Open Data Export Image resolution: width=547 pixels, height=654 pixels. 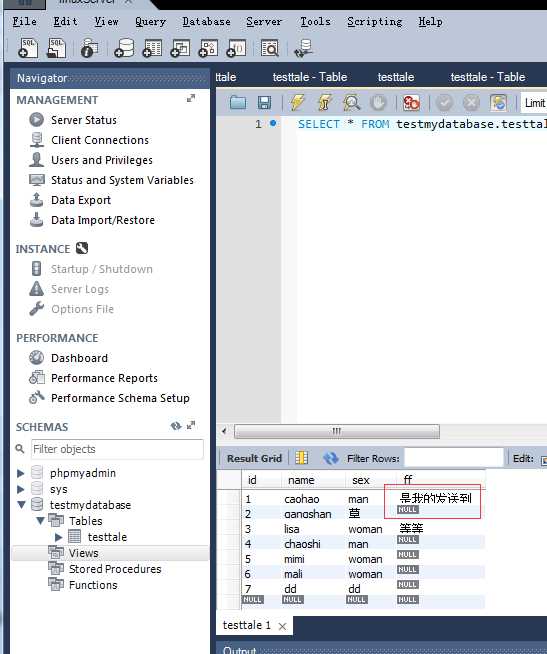[x=81, y=200]
